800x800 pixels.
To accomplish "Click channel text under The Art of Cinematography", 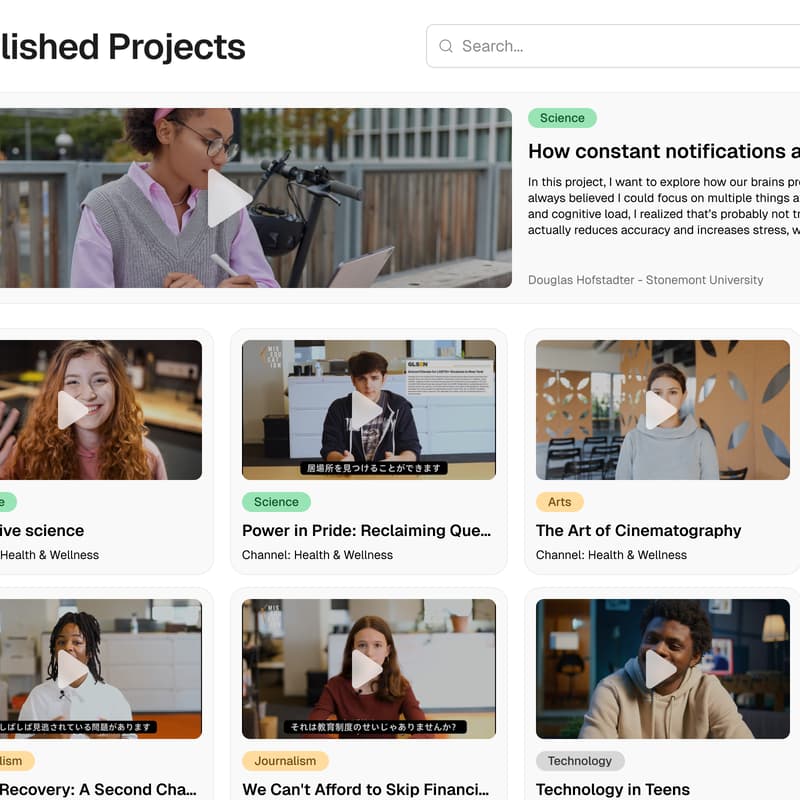I will pos(611,555).
